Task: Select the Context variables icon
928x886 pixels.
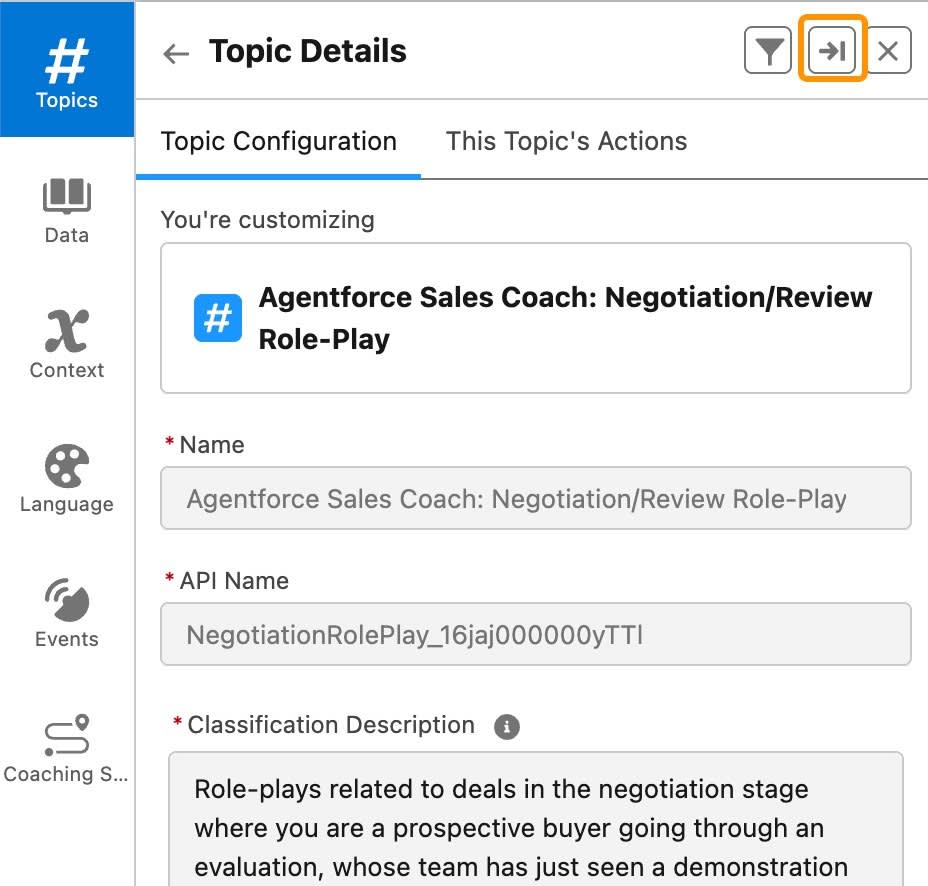Action: [x=67, y=330]
